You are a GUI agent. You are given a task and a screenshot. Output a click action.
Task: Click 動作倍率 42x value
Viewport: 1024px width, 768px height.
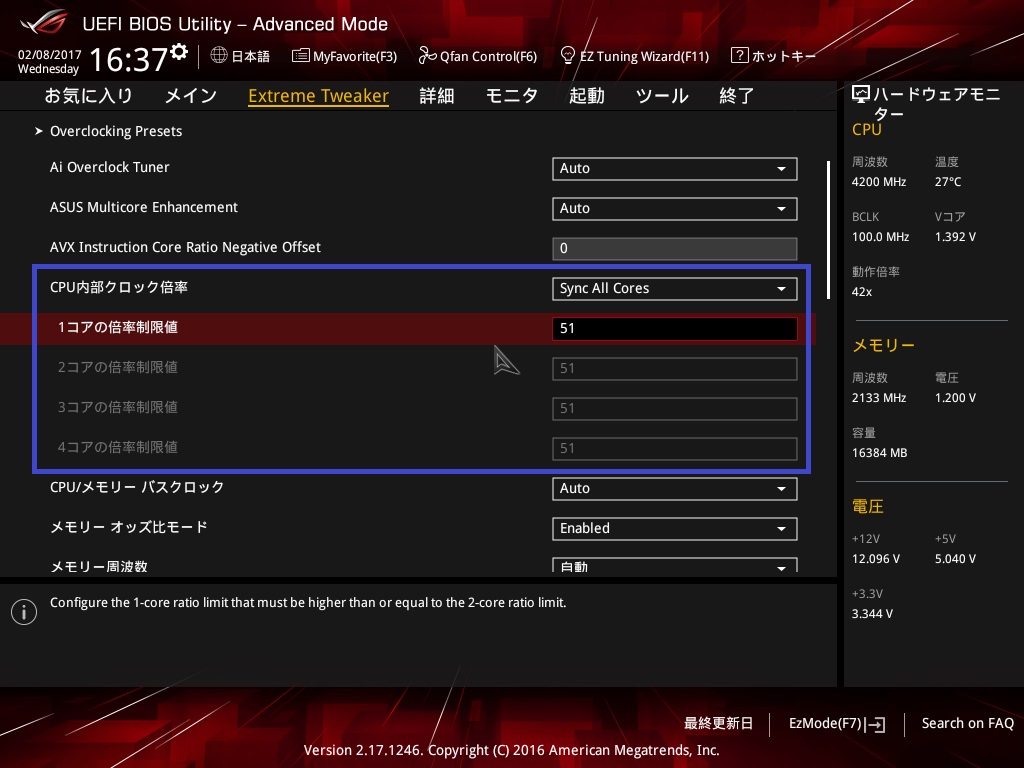tap(861, 292)
